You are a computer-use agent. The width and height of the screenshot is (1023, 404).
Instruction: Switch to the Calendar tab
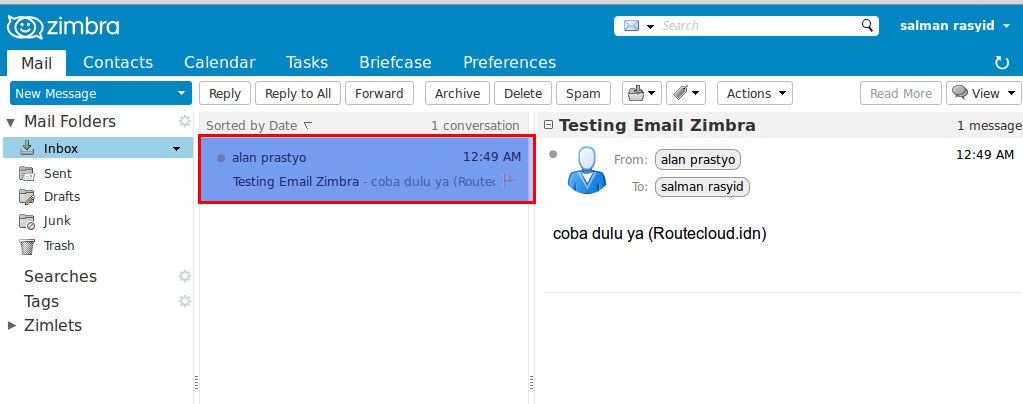pos(220,63)
